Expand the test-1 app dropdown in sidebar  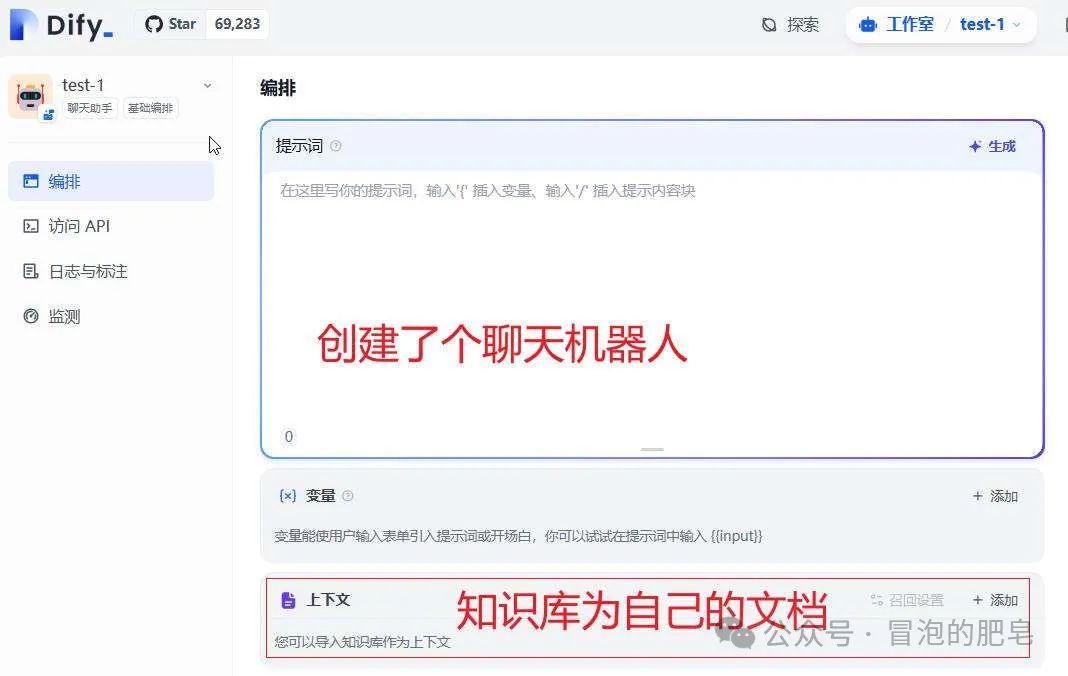click(x=207, y=86)
